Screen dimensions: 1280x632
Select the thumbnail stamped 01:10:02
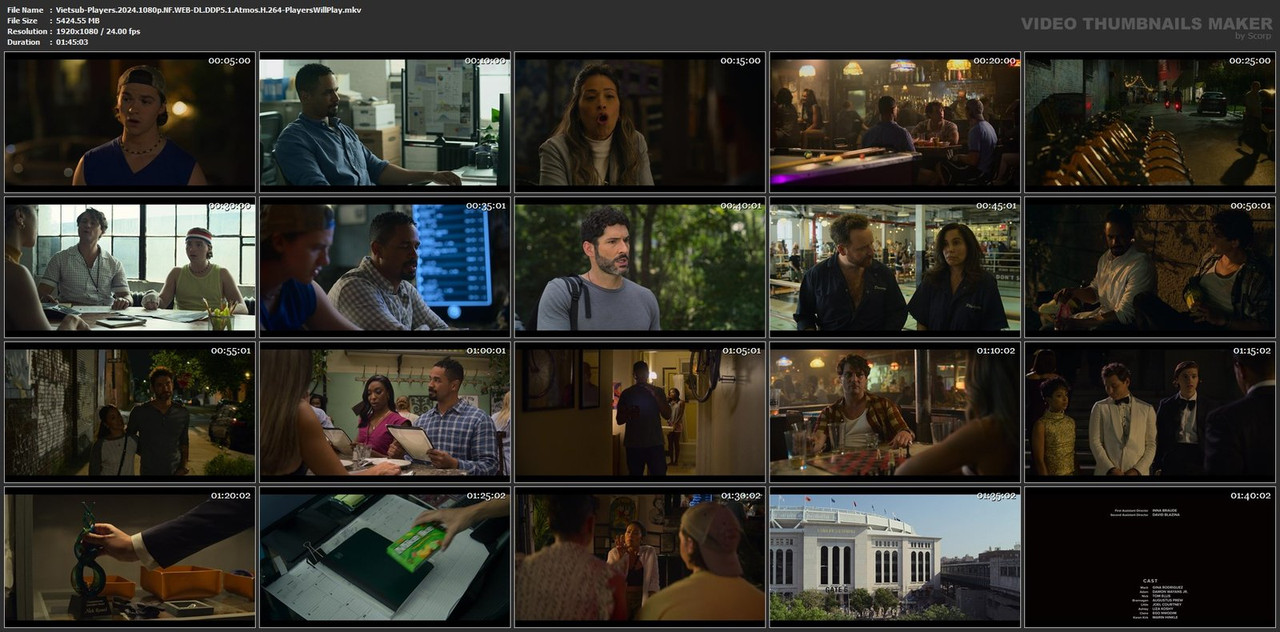[895, 411]
